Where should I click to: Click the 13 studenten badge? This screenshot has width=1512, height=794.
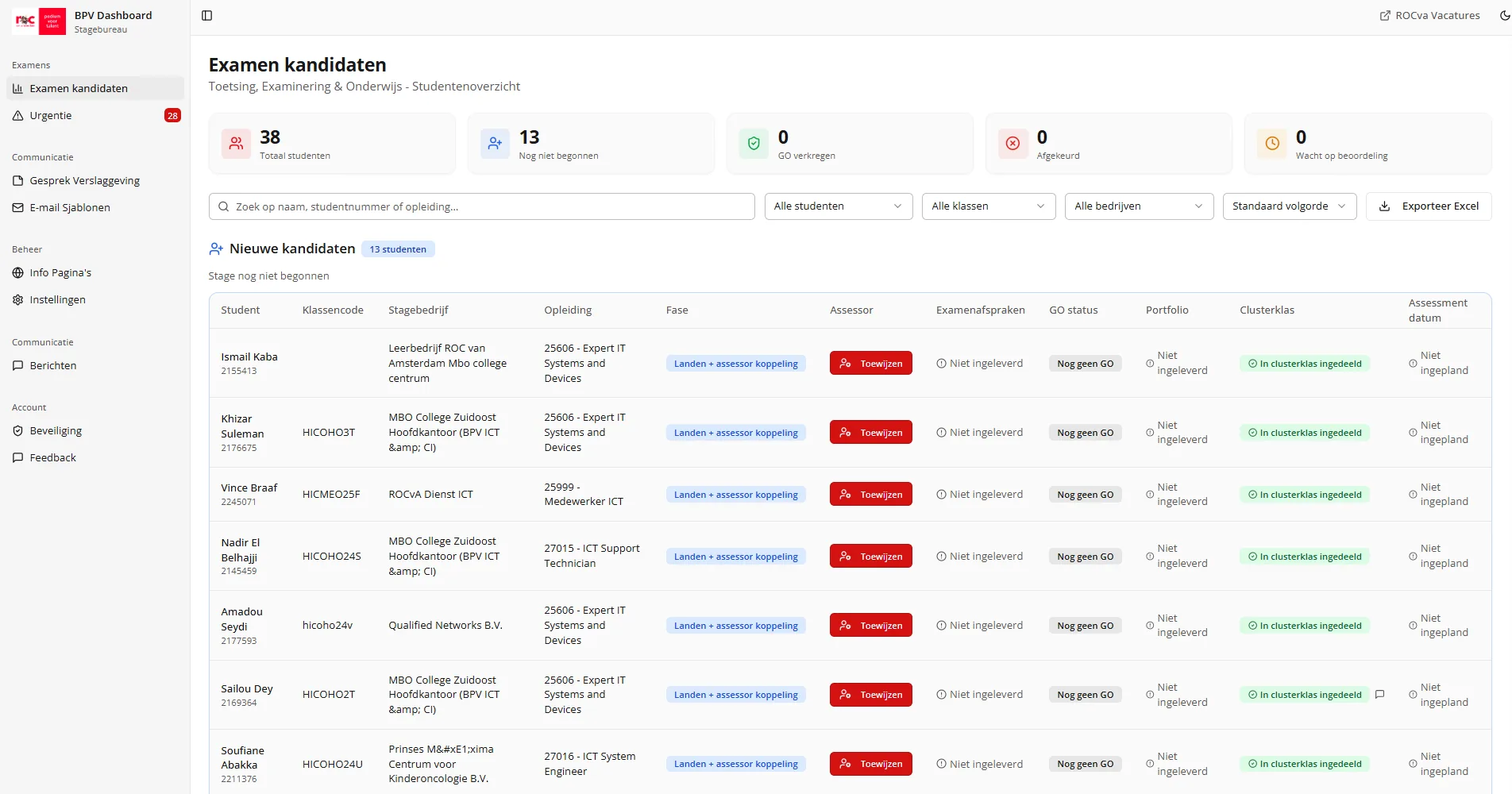[x=398, y=249]
